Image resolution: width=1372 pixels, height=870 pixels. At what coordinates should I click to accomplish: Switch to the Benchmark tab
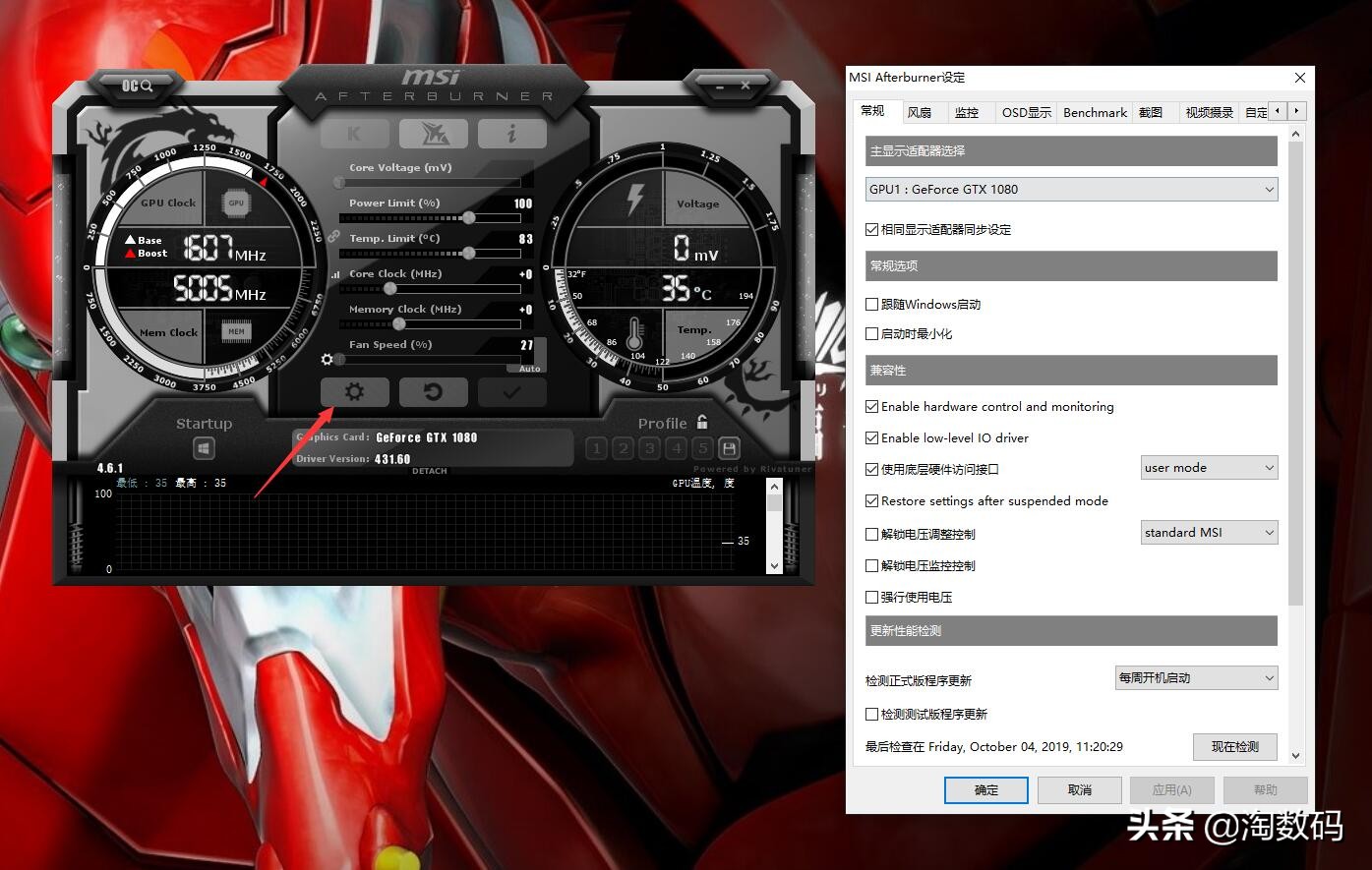(1095, 112)
